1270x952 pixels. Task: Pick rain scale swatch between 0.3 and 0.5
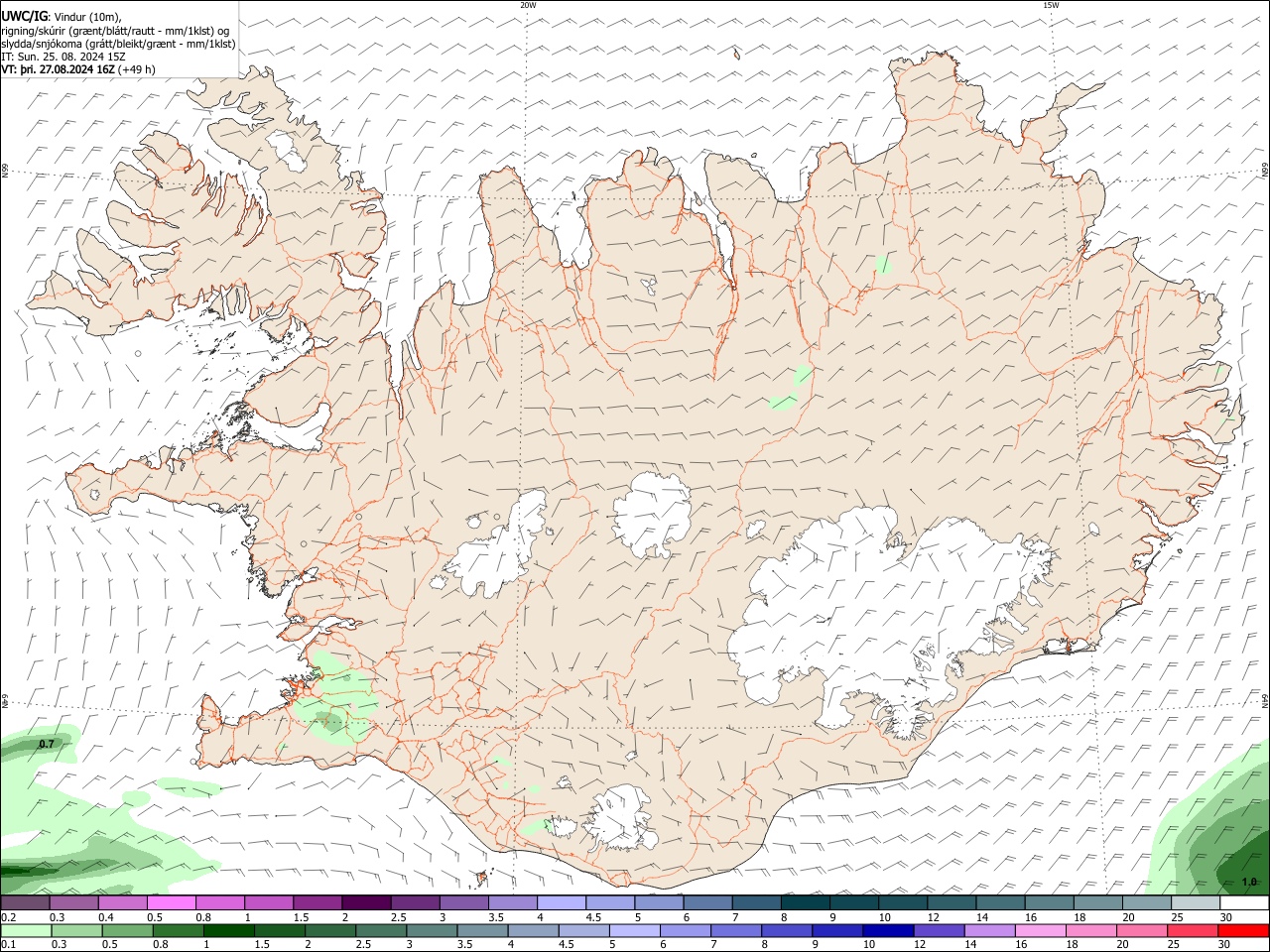[76, 930]
